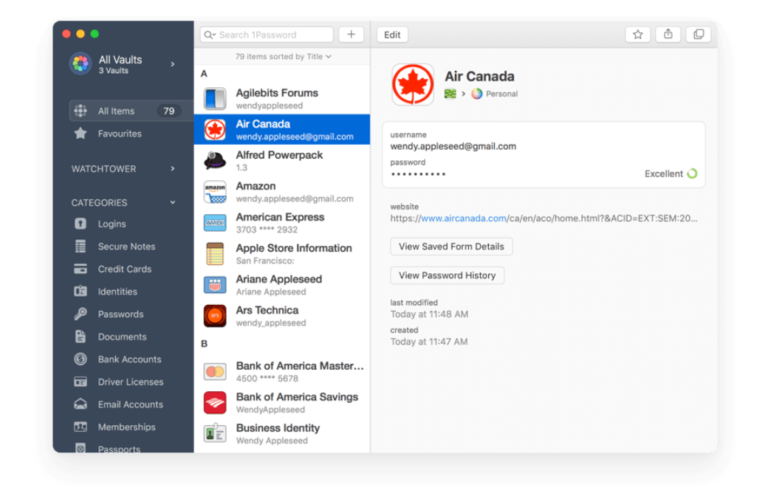Open the Bank Accounts category icon
The height and width of the screenshot is (496, 768).
[x=80, y=359]
